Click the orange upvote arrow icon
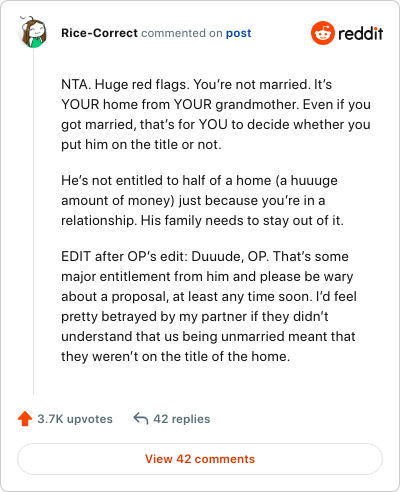 (25, 419)
